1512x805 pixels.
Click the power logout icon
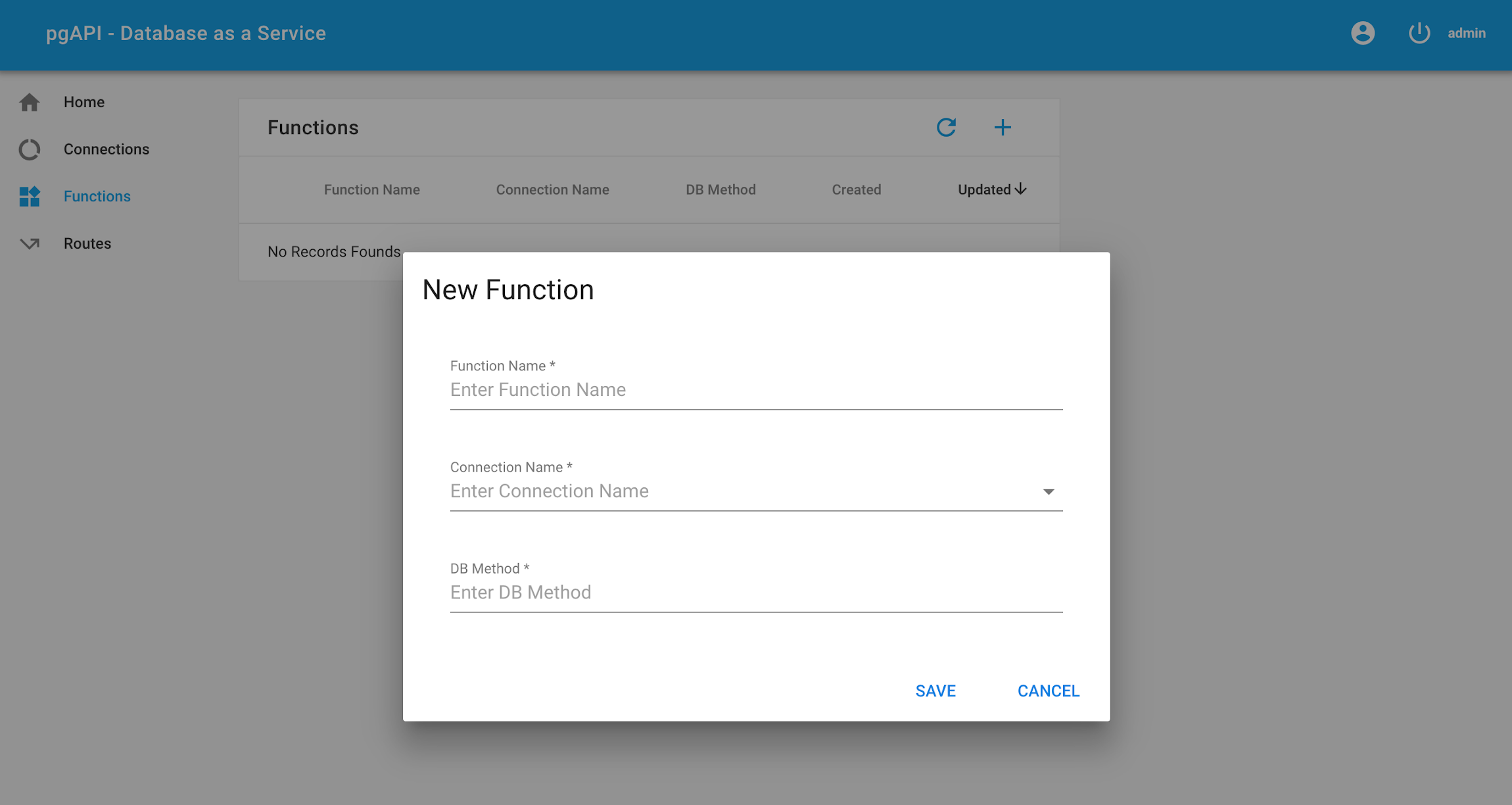click(1419, 33)
